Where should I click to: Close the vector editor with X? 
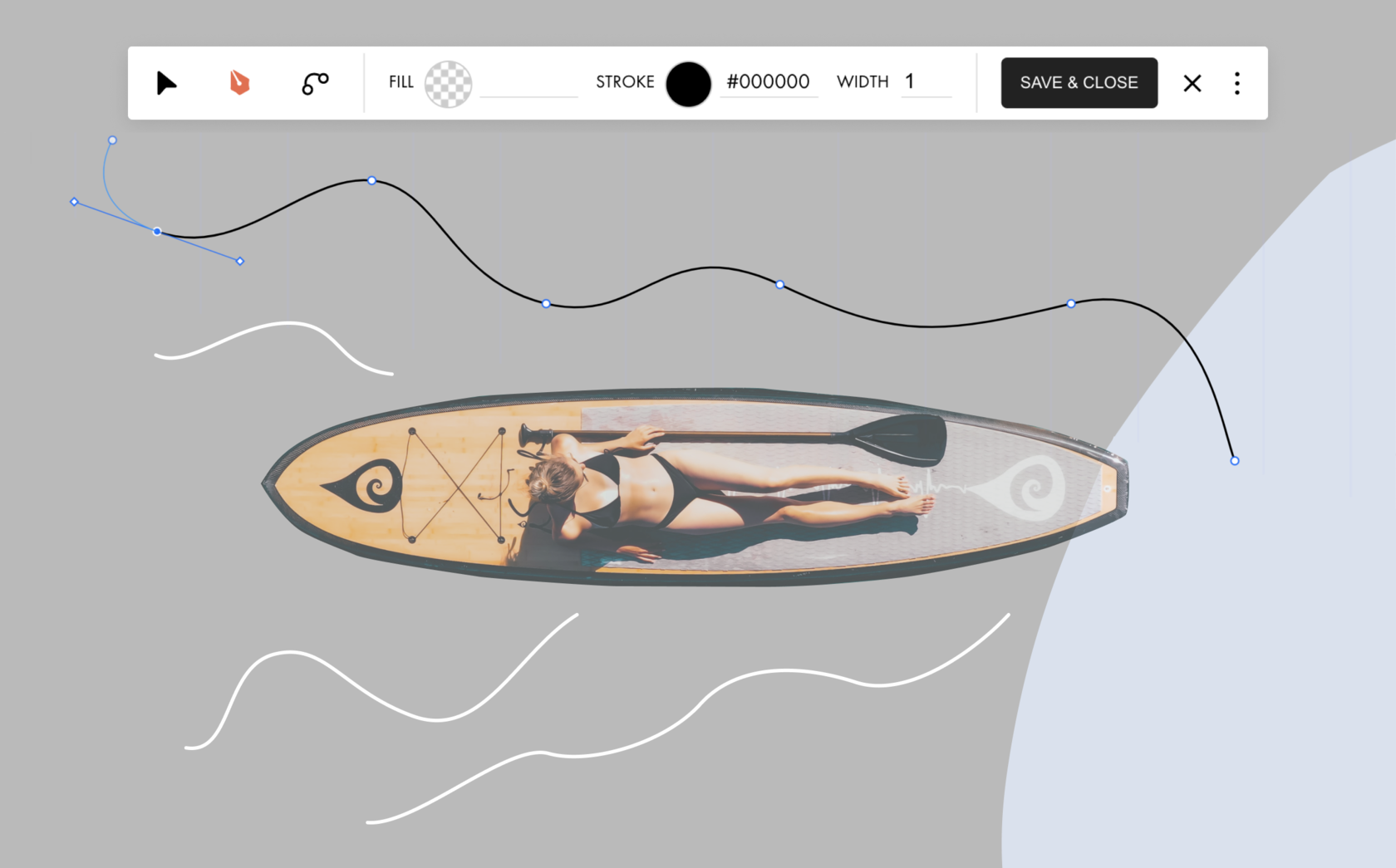click(1192, 83)
